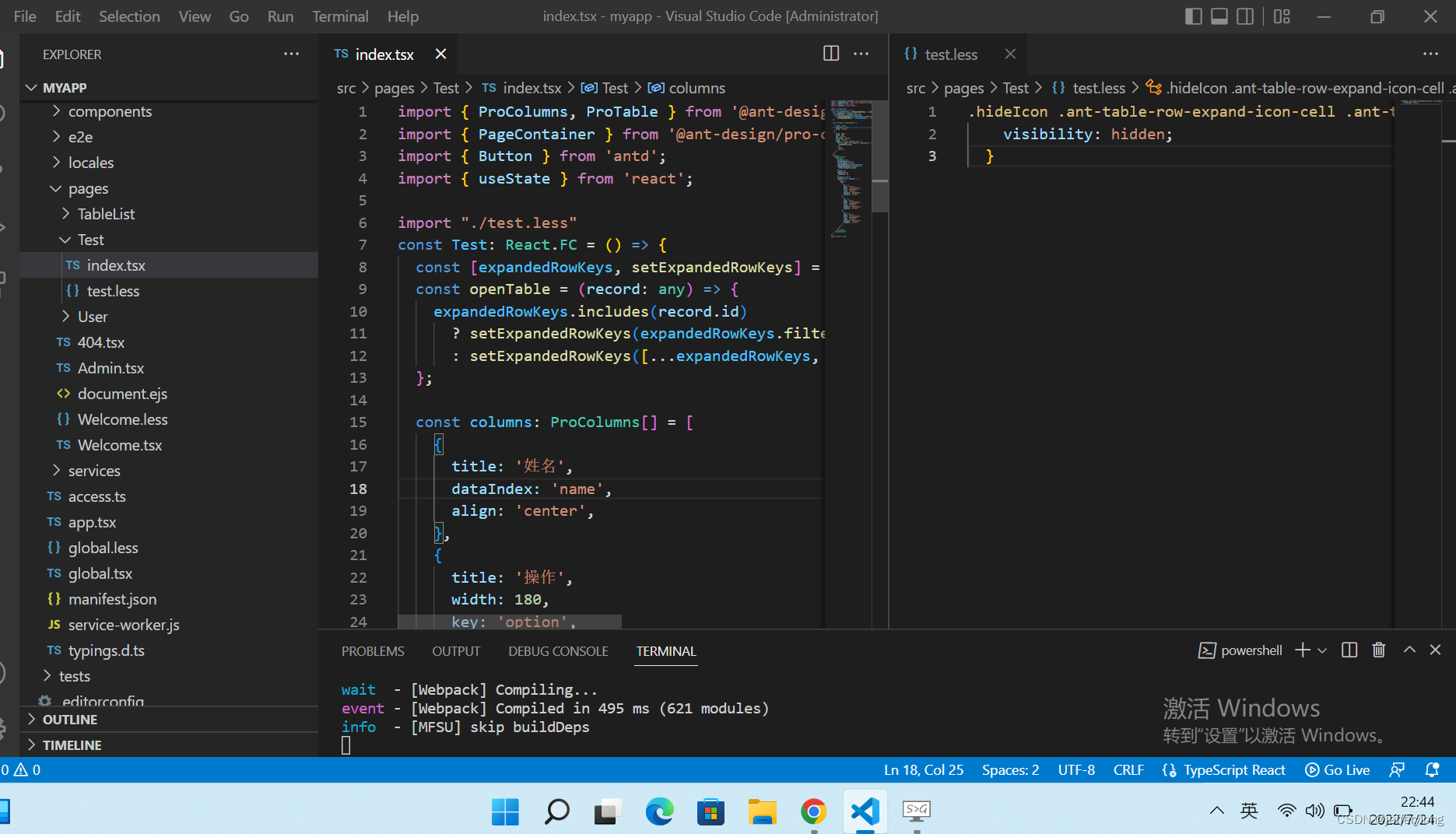The width and height of the screenshot is (1456, 834).
Task: Open Google Chrome from taskbar
Action: pos(813,812)
